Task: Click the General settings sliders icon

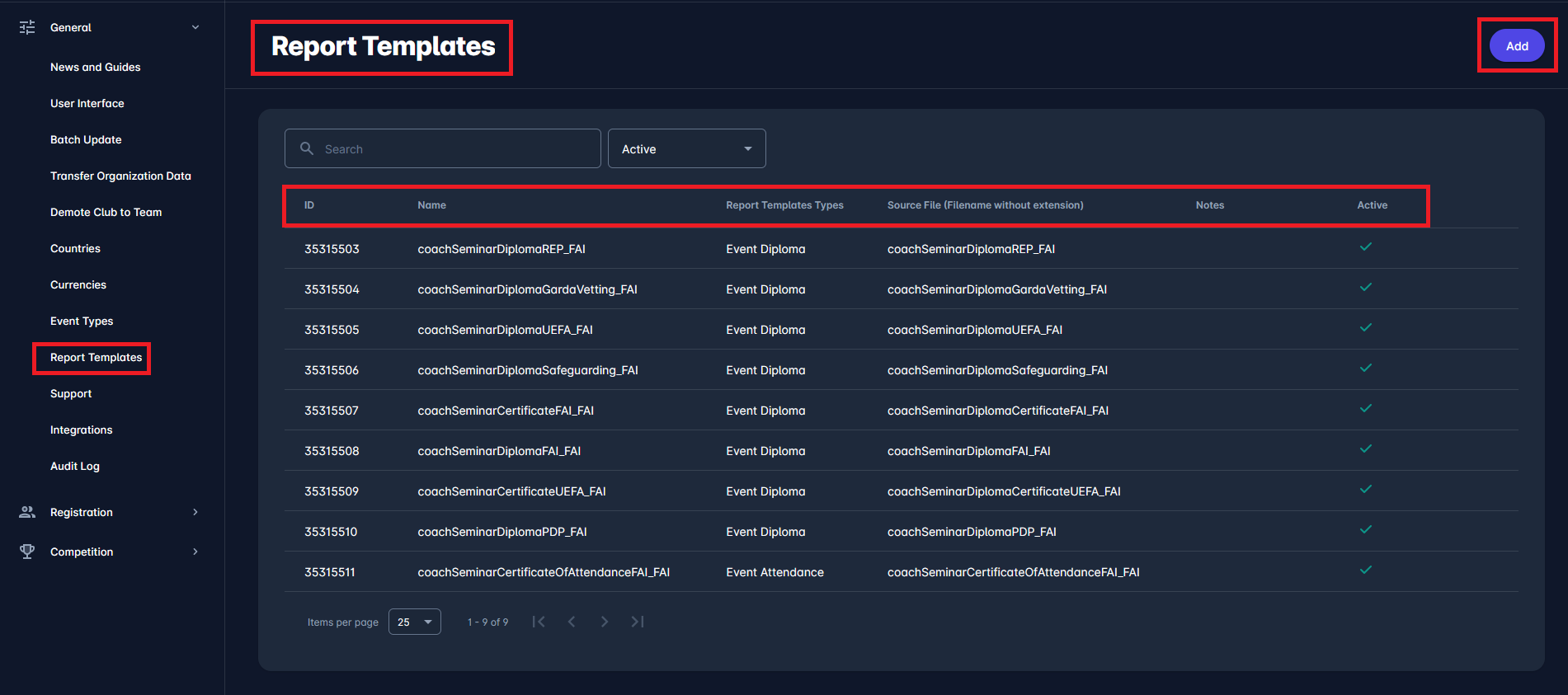Action: tap(27, 27)
